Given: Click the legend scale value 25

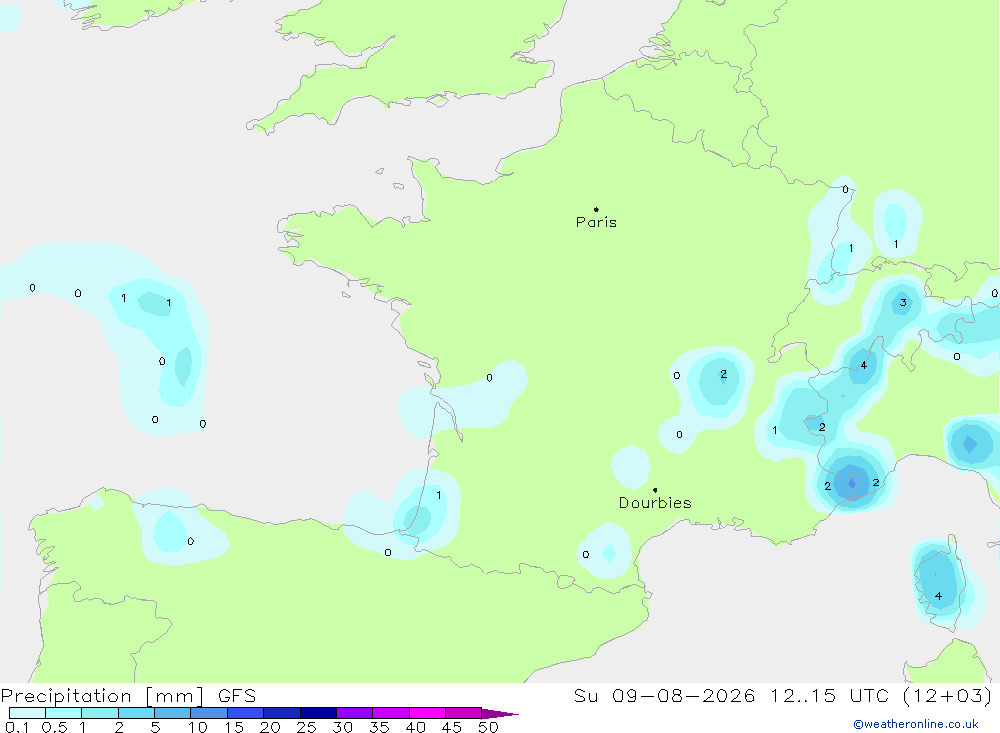Looking at the screenshot, I should [306, 727].
